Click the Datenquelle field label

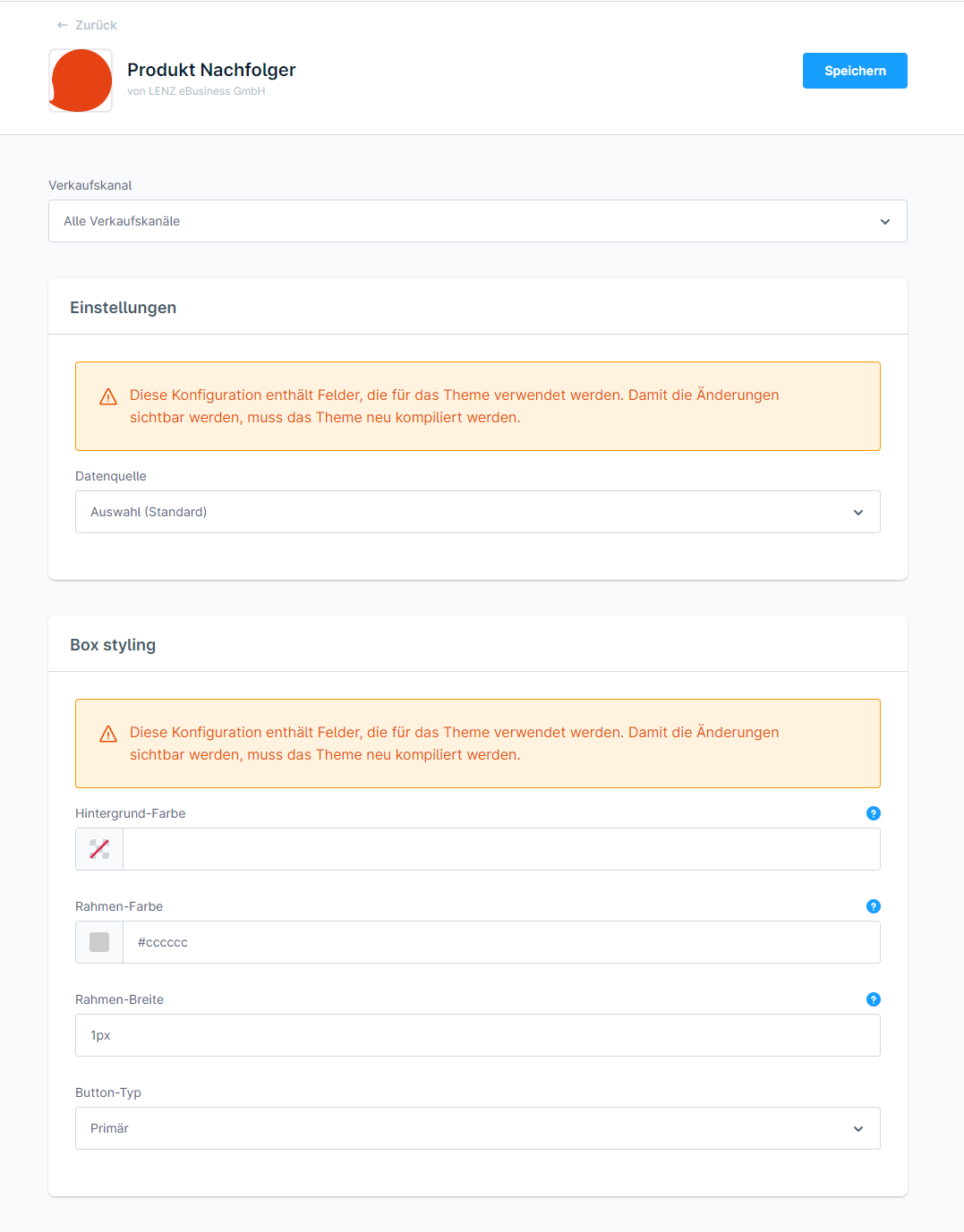click(x=111, y=476)
